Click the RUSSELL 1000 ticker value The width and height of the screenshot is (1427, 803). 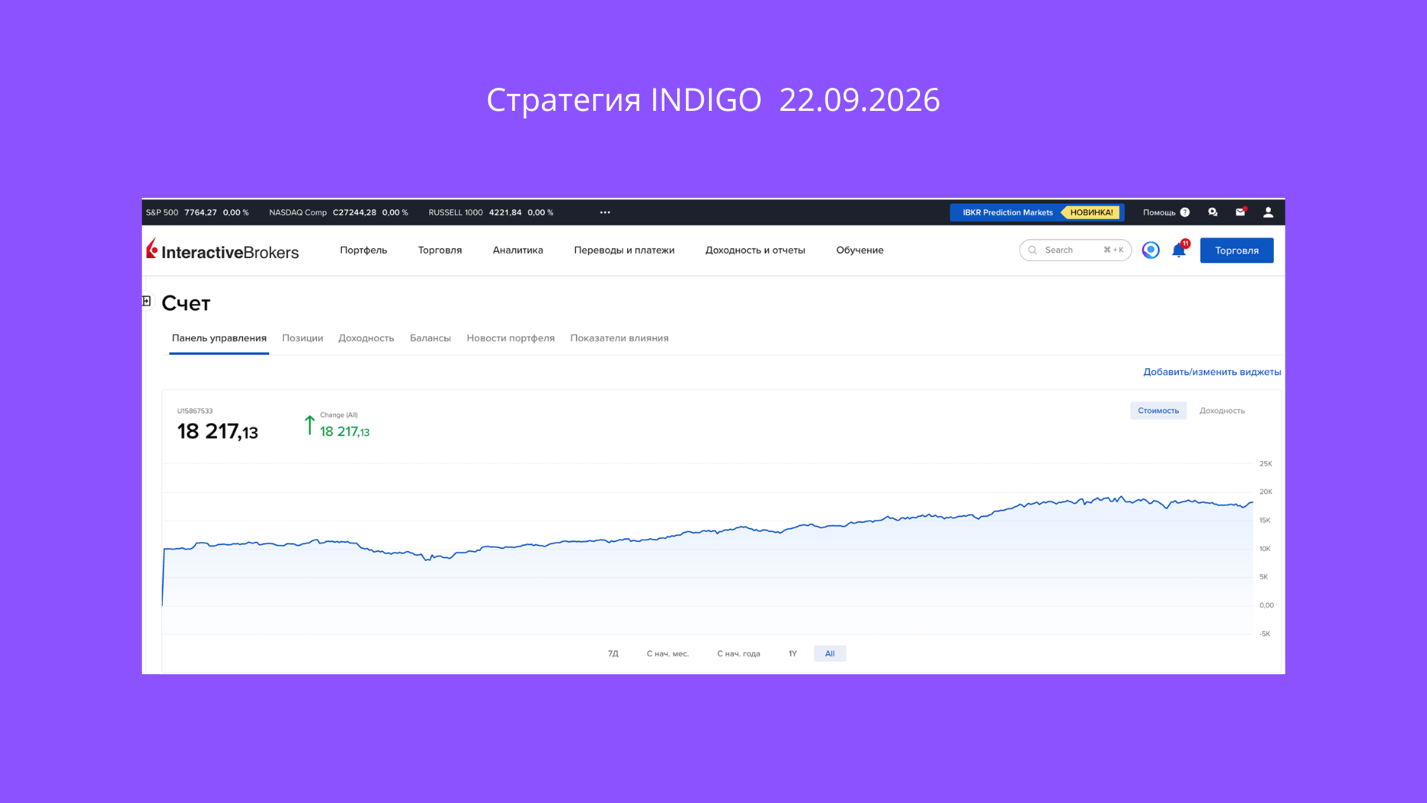pyautogui.click(x=505, y=212)
